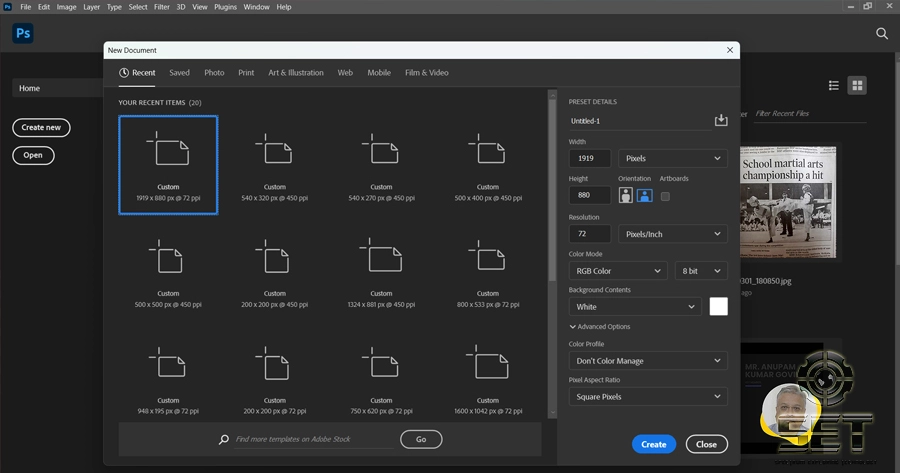The width and height of the screenshot is (900, 473).
Task: Open the resolution units Pixels/Inch dropdown
Action: click(673, 234)
